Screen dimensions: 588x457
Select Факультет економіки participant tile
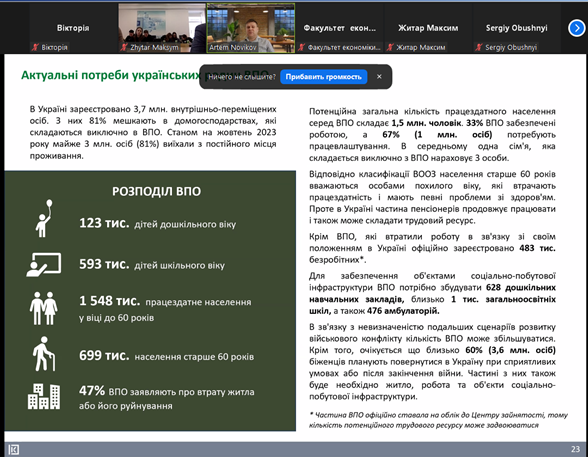(339, 28)
